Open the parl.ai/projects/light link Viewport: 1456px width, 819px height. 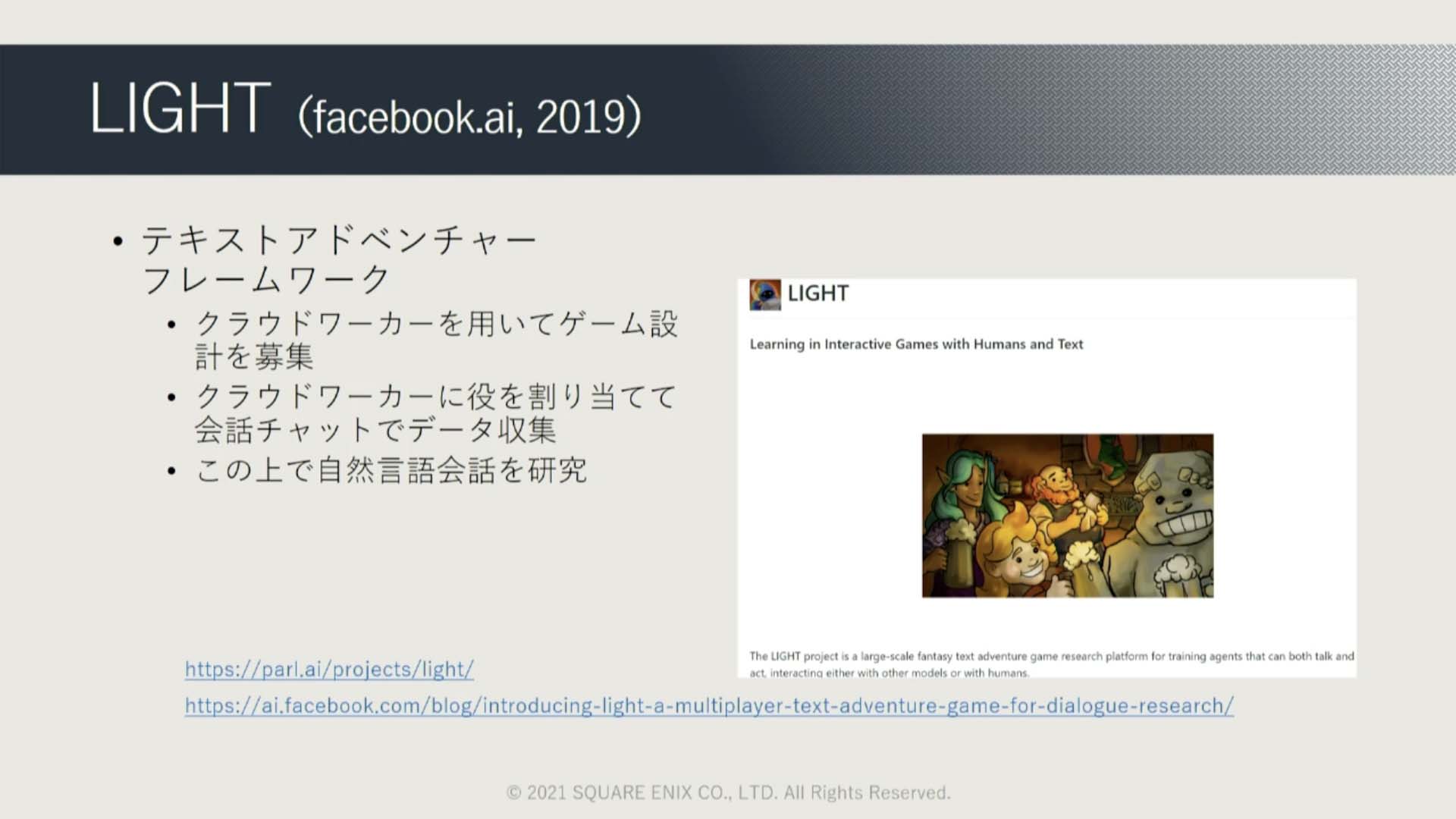pos(329,669)
